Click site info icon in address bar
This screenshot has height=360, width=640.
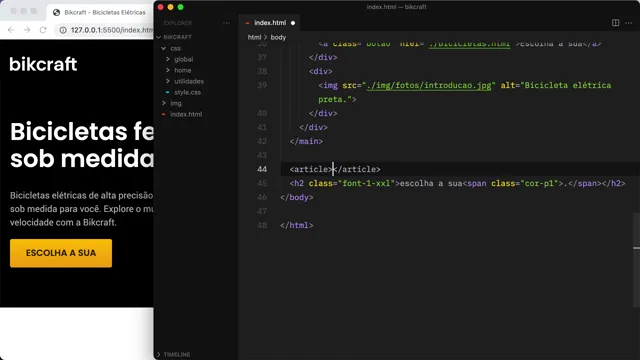[63, 30]
